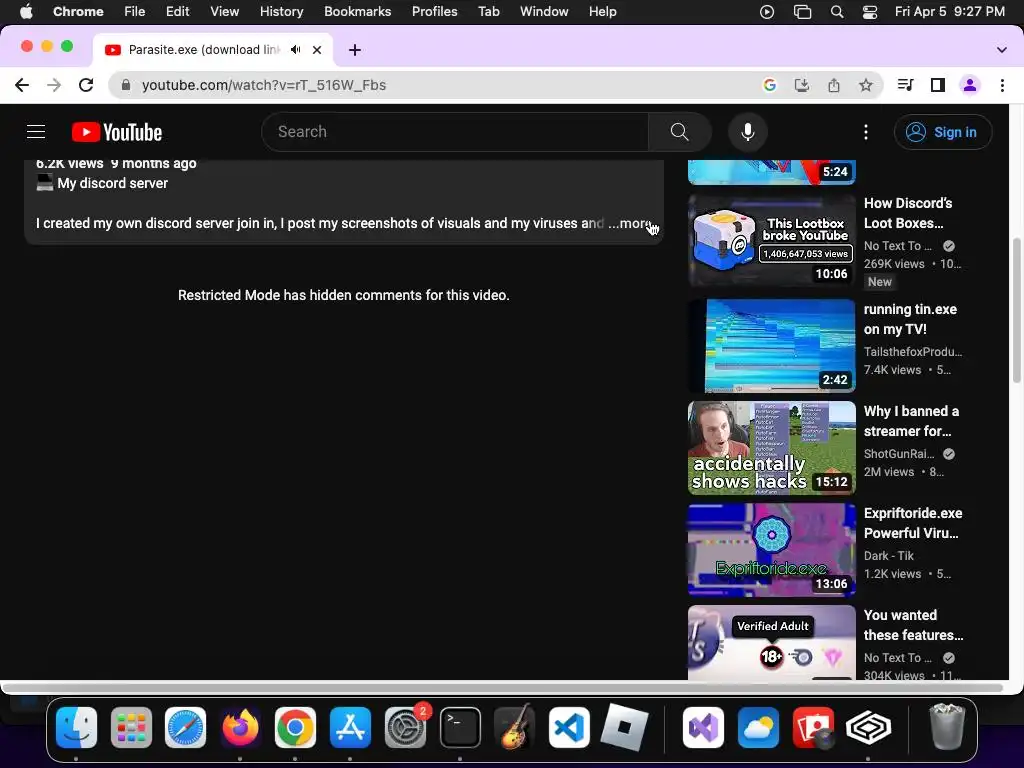Open Terminal from the Dock
The height and width of the screenshot is (768, 1024).
(460, 728)
